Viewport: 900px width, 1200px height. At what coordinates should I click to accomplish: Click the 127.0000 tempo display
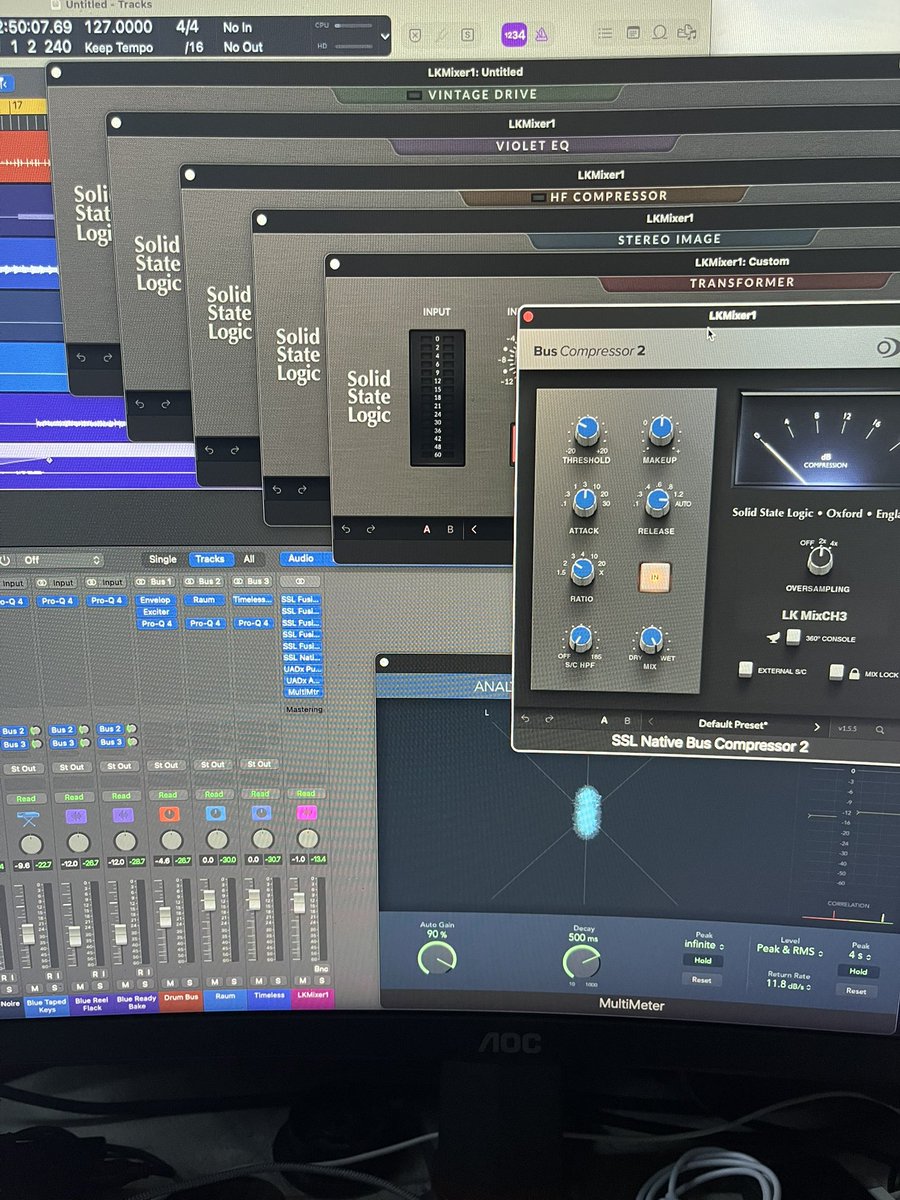tap(119, 28)
